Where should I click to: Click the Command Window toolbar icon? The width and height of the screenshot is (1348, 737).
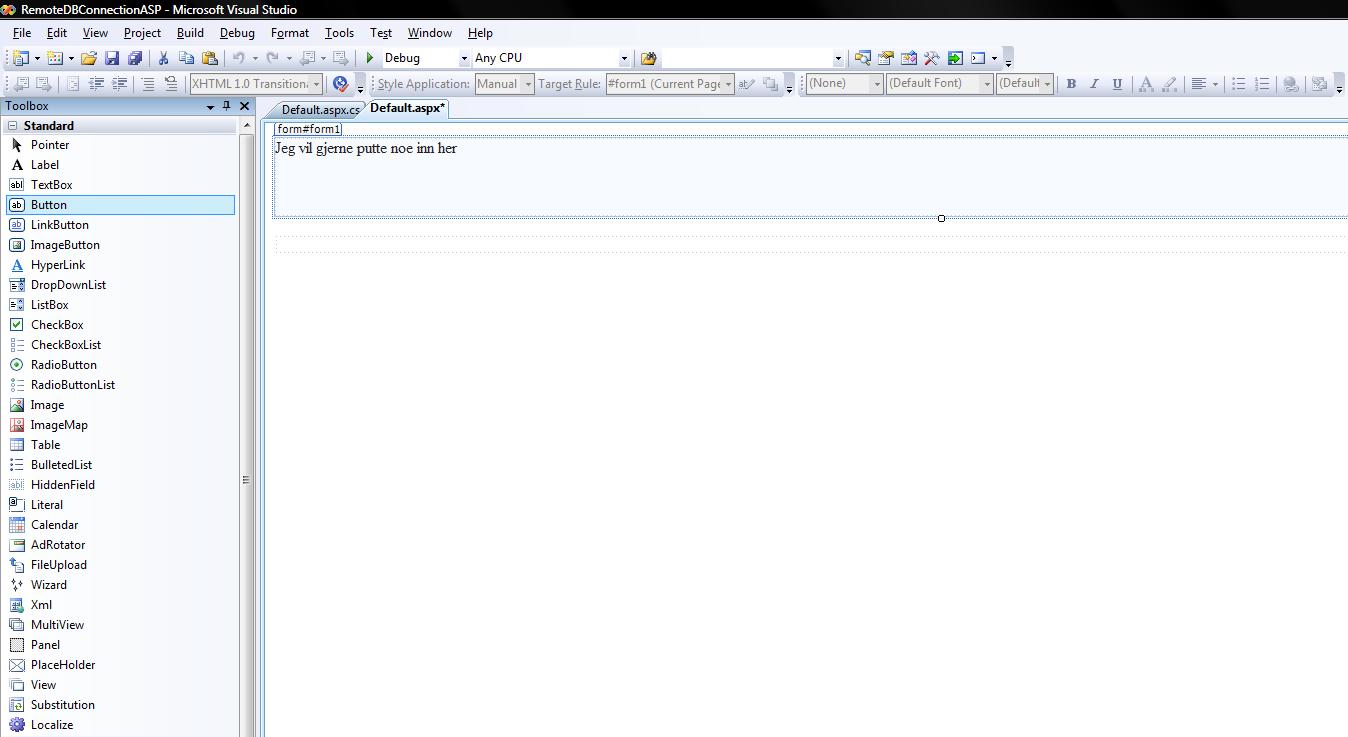[978, 58]
